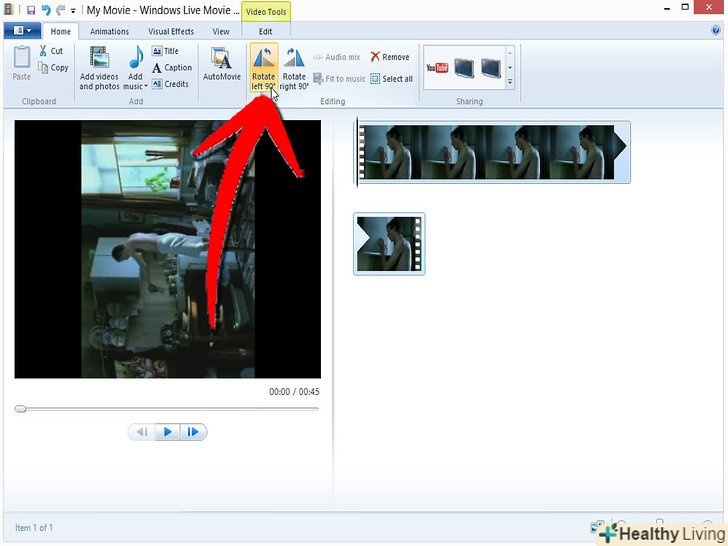Add a Title to the movie
The width and height of the screenshot is (728, 546).
pos(165,51)
